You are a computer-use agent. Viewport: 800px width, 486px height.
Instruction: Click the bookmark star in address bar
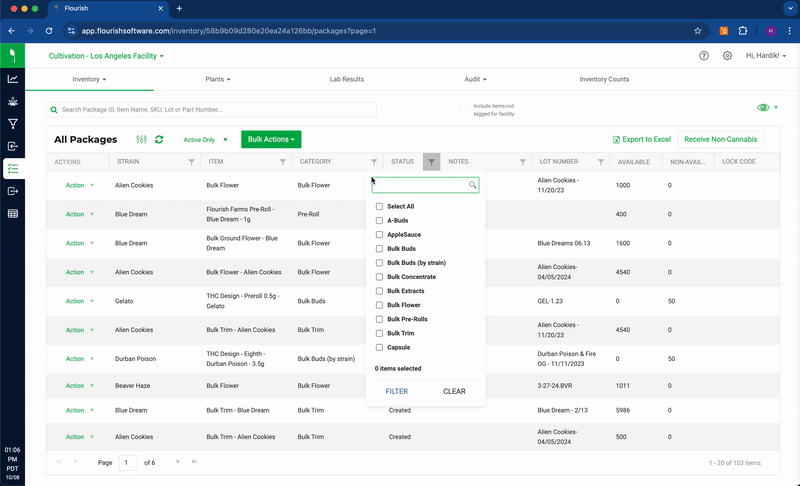[697, 31]
